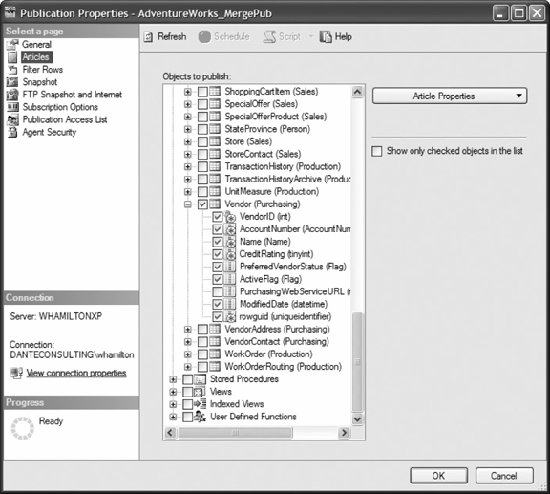Check the PurchasingWebServiceURL column checkbox
The image size is (550, 494).
pos(217,292)
